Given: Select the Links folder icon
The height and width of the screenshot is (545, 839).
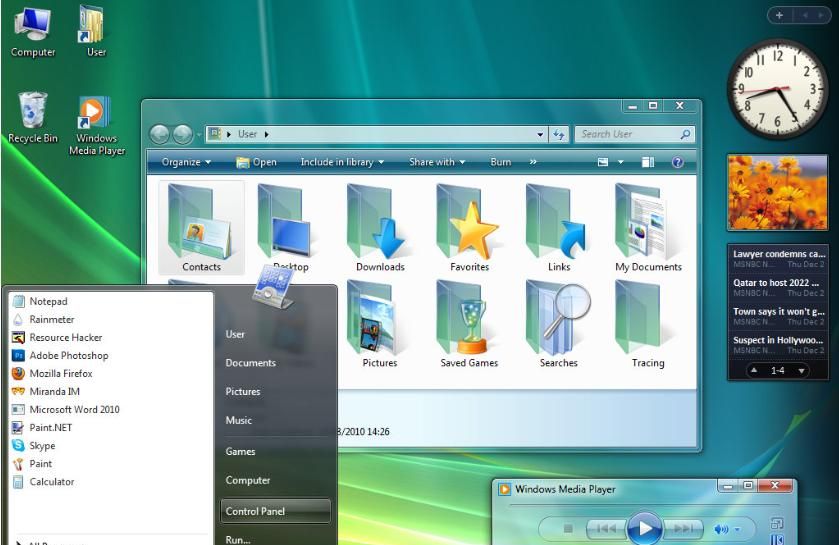Looking at the screenshot, I should pyautogui.click(x=559, y=227).
